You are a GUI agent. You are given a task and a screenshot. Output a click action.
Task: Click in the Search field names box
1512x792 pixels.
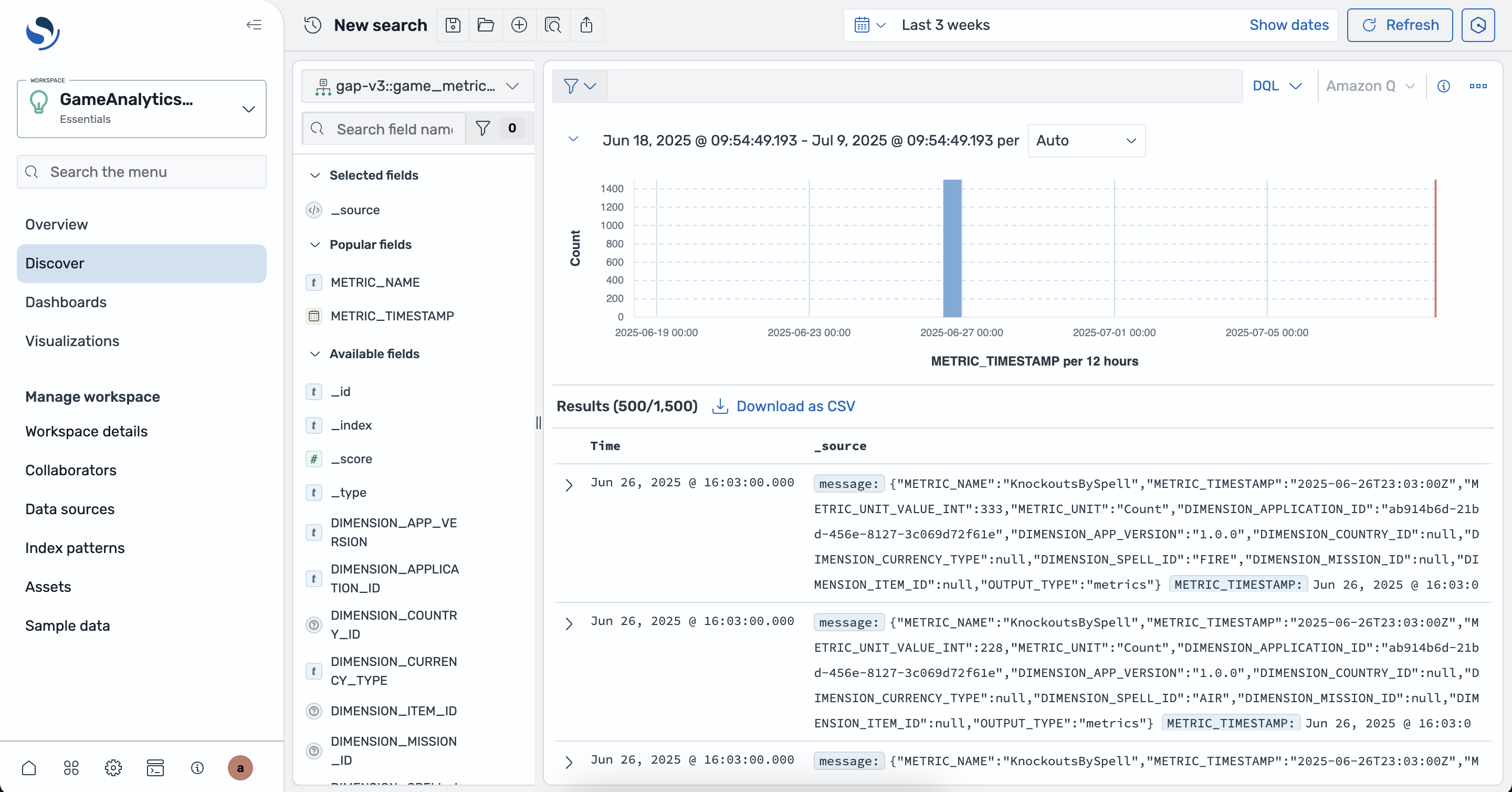pyautogui.click(x=384, y=128)
